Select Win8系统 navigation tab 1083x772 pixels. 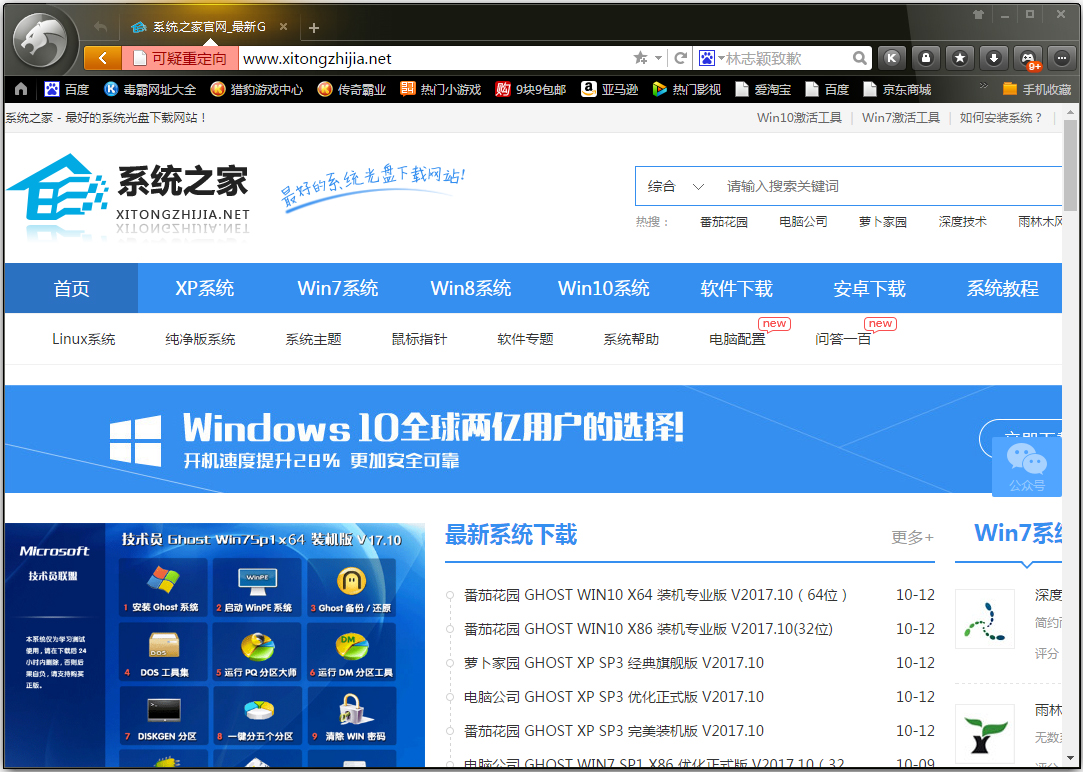(470, 288)
